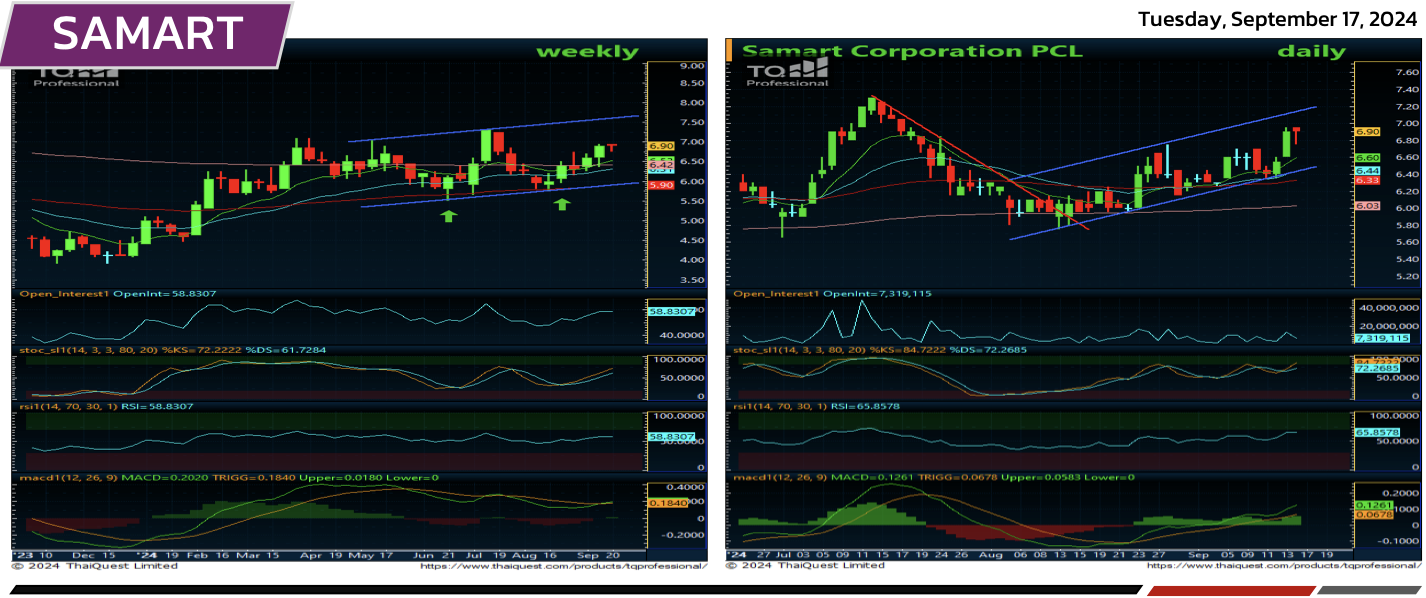Click the red 5.90 price tag on weekly chart

tap(660, 185)
